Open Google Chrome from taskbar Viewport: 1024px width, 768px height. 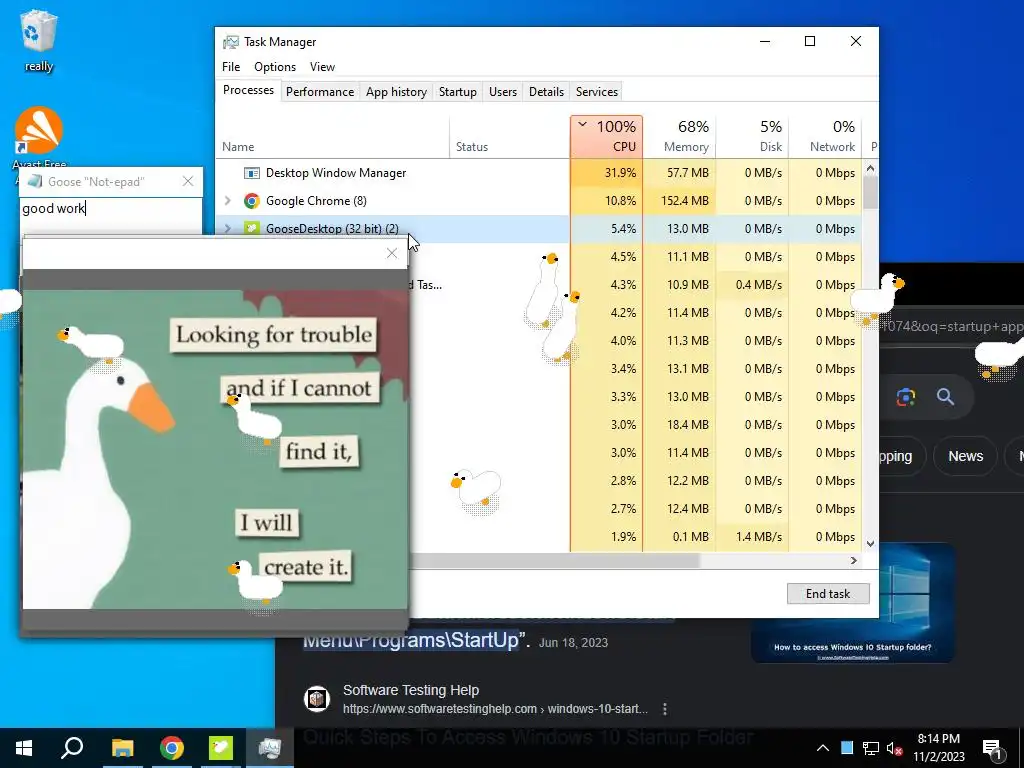171,748
